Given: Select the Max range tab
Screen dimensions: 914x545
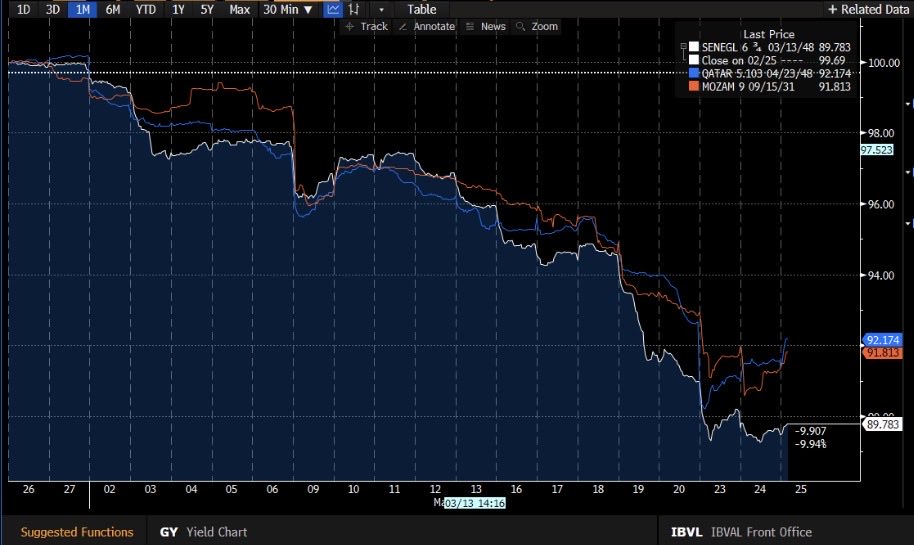Looking at the screenshot, I should [240, 9].
